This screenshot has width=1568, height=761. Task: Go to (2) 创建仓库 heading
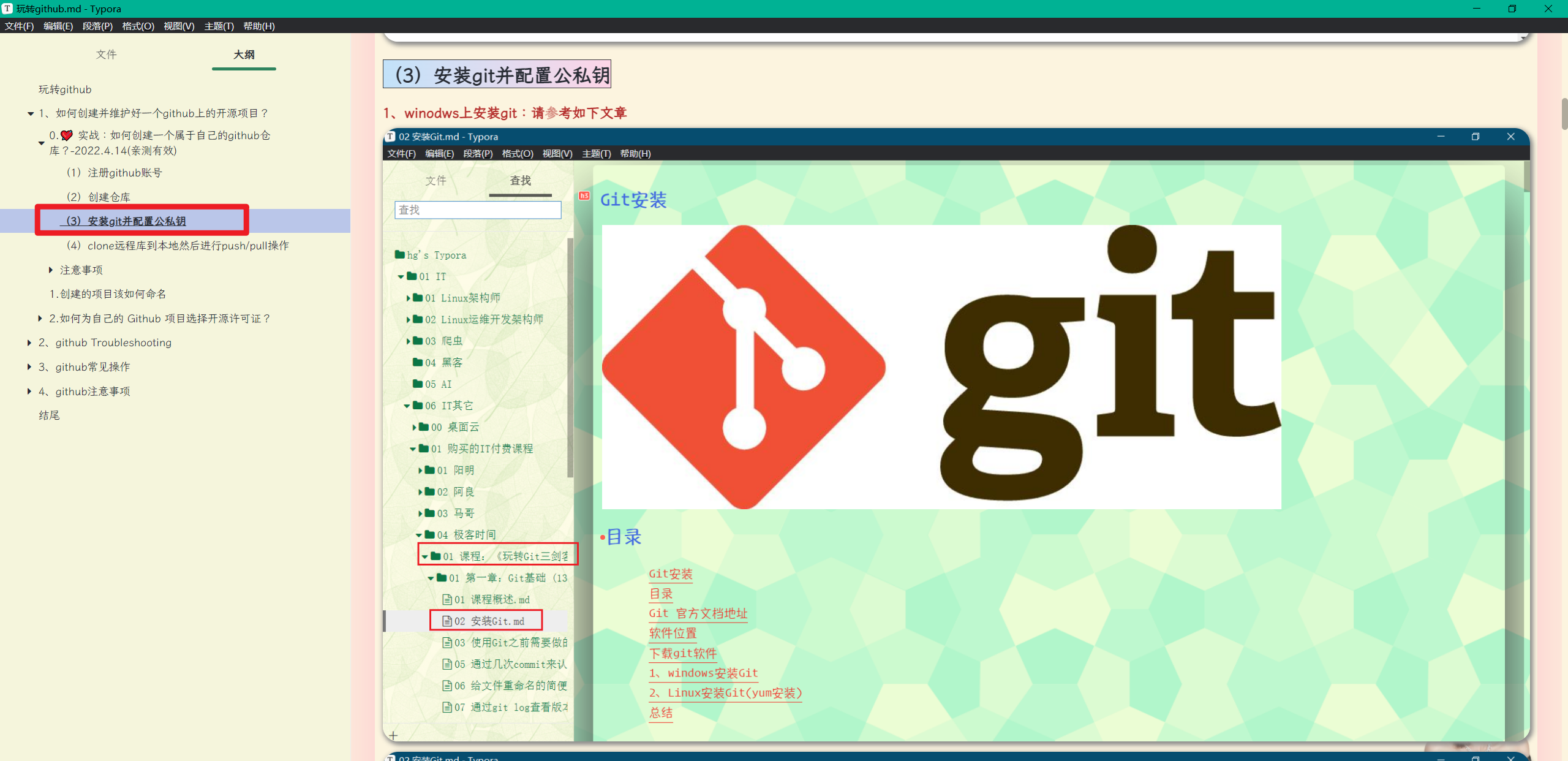(97, 197)
